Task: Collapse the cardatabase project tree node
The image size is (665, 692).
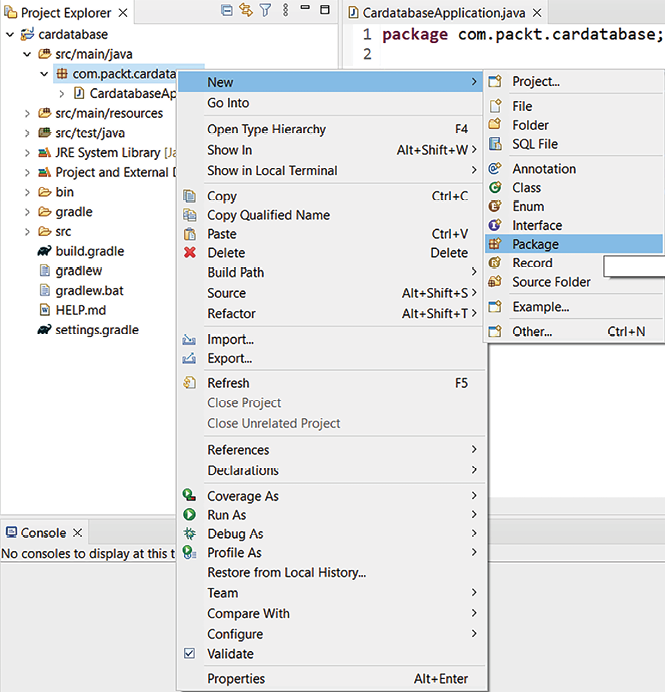Action: pyautogui.click(x=10, y=34)
